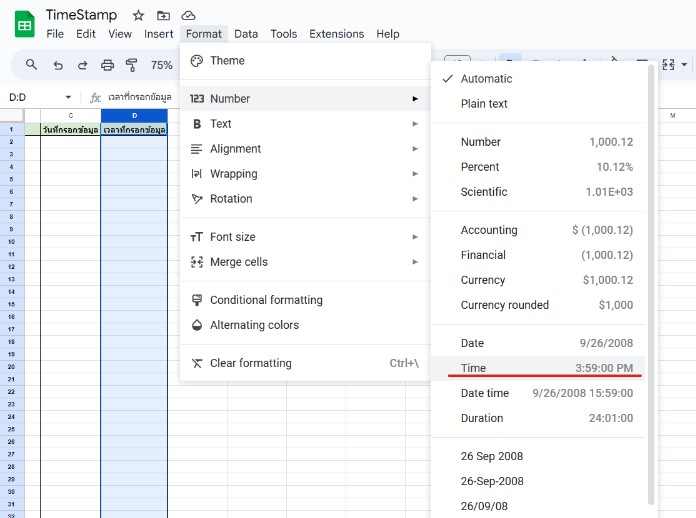This screenshot has height=518, width=696.
Task: Open the Extensions menu
Action: click(336, 34)
